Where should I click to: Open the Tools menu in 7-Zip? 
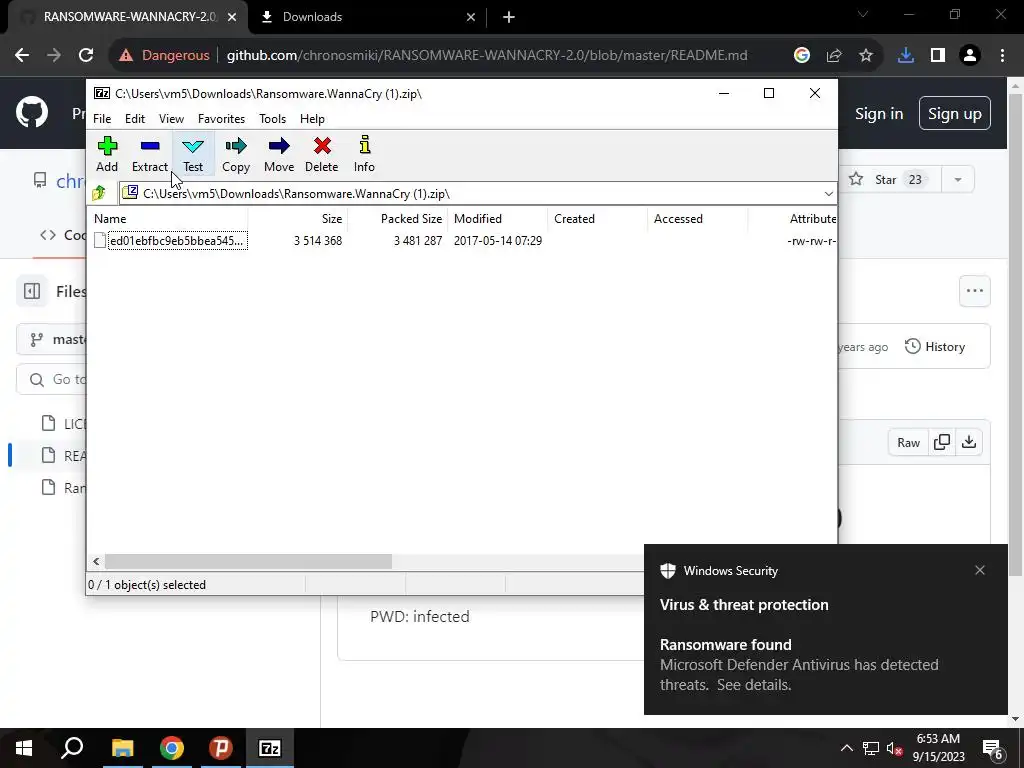coord(272,119)
